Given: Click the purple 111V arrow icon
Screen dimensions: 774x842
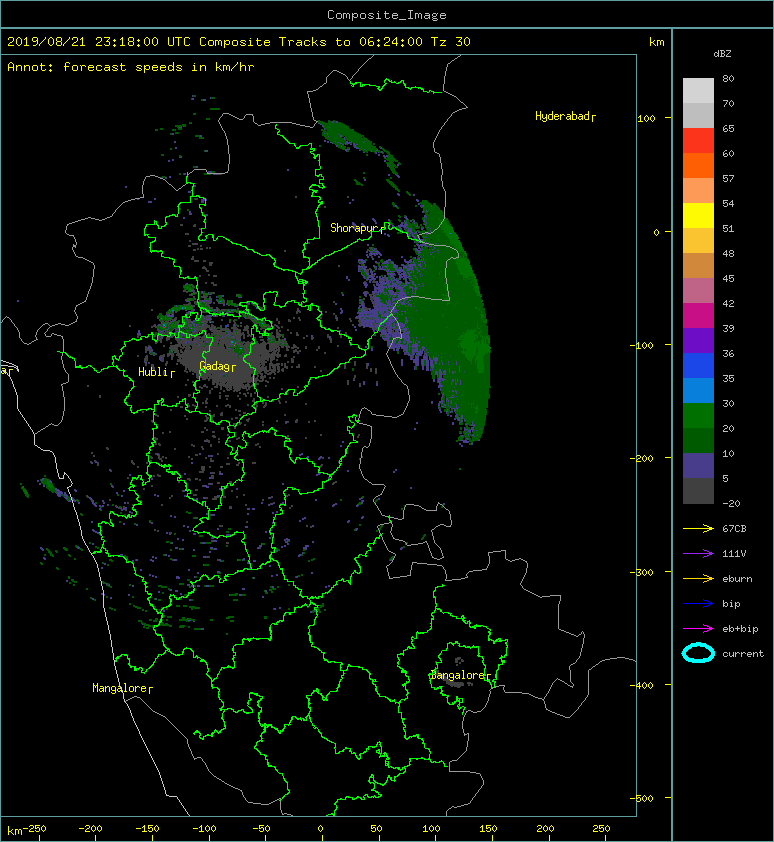Looking at the screenshot, I should coord(698,554).
